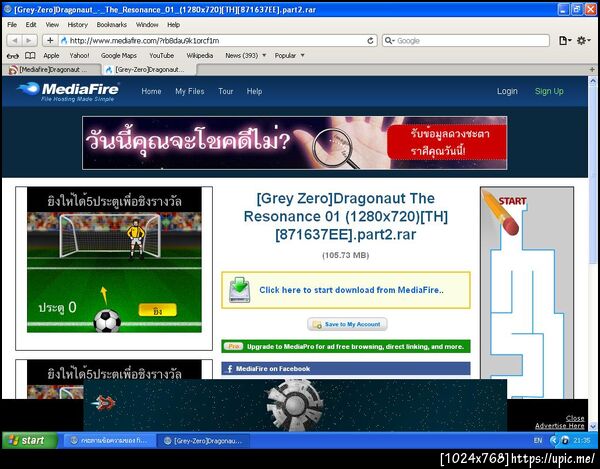Image resolution: width=600 pixels, height=469 pixels.
Task: Go forward with the browser forward arrow
Action: 29,40
